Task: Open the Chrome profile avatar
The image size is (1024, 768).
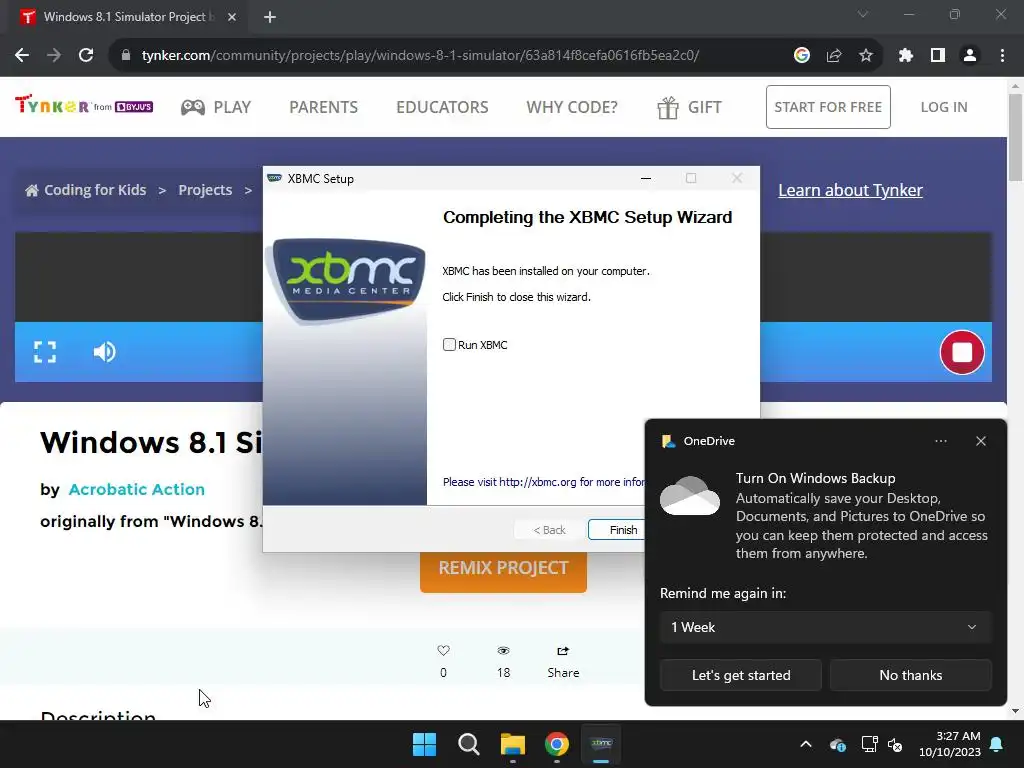Action: tap(970, 56)
